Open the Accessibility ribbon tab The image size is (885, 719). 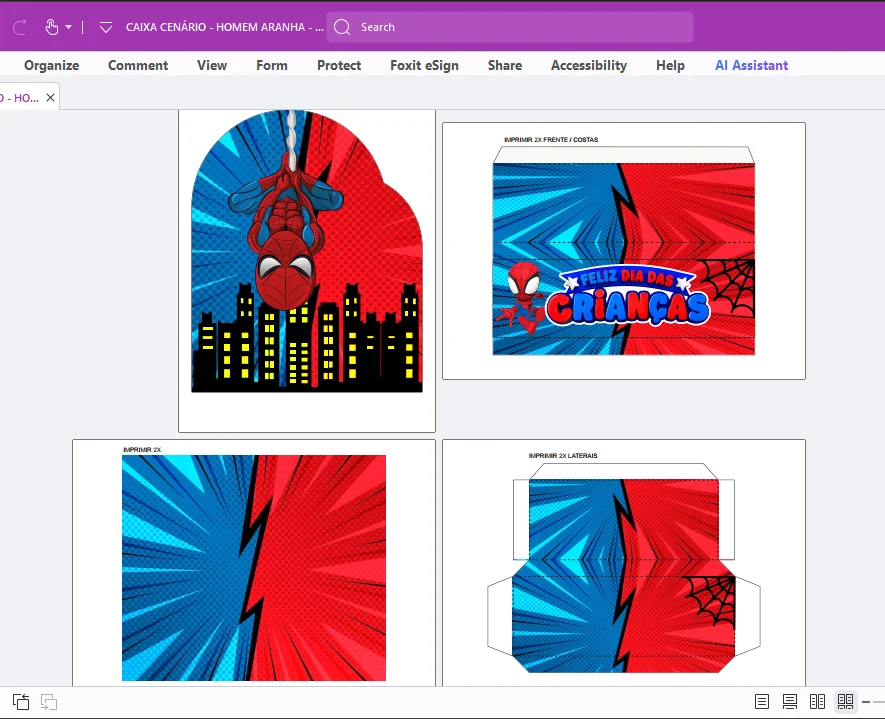tap(589, 65)
